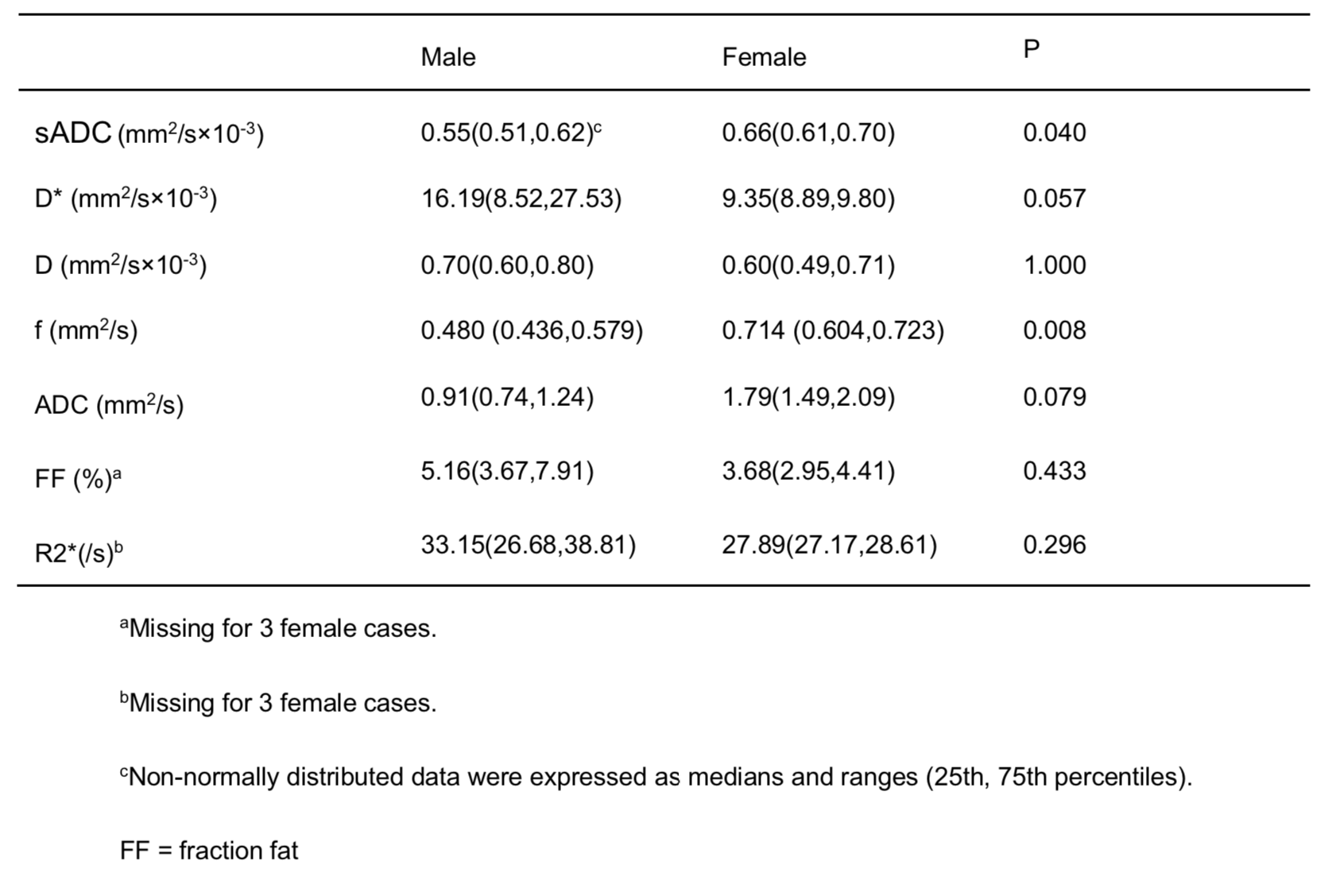This screenshot has width=1332, height=896.
Task: Select the P value 0.008
Action: (x=1054, y=330)
